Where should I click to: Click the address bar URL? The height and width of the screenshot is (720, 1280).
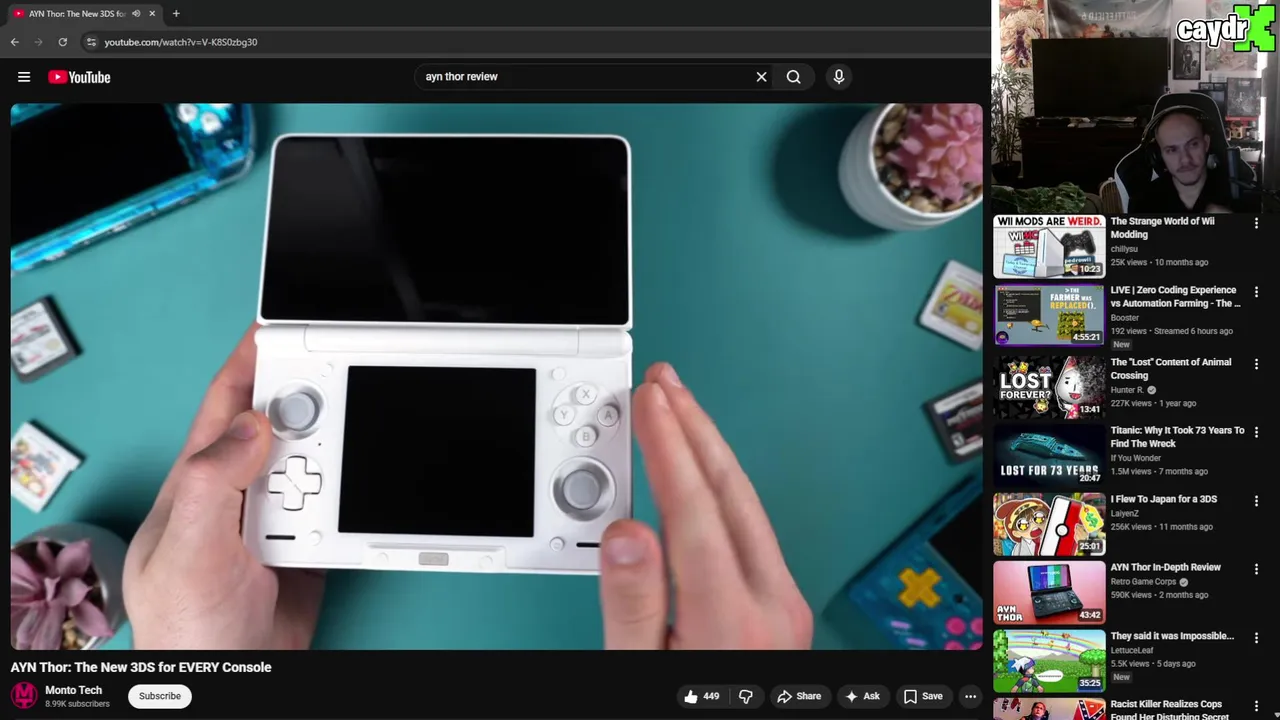pyautogui.click(x=181, y=42)
